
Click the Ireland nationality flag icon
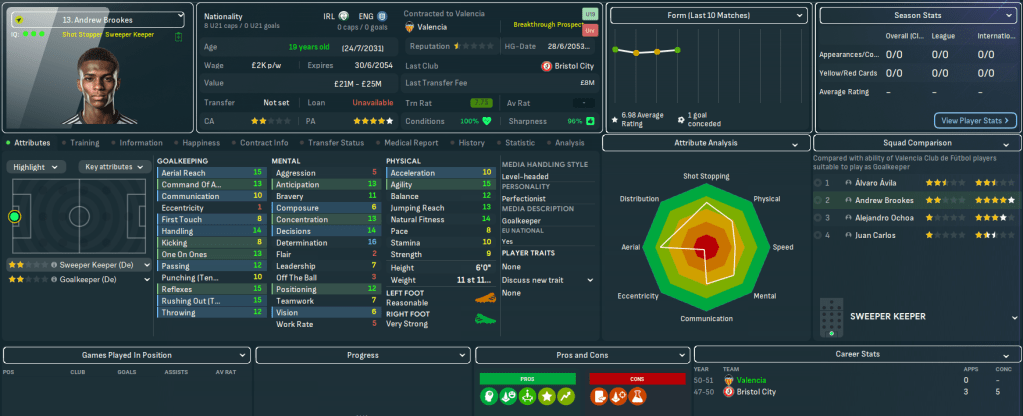pyautogui.click(x=343, y=17)
